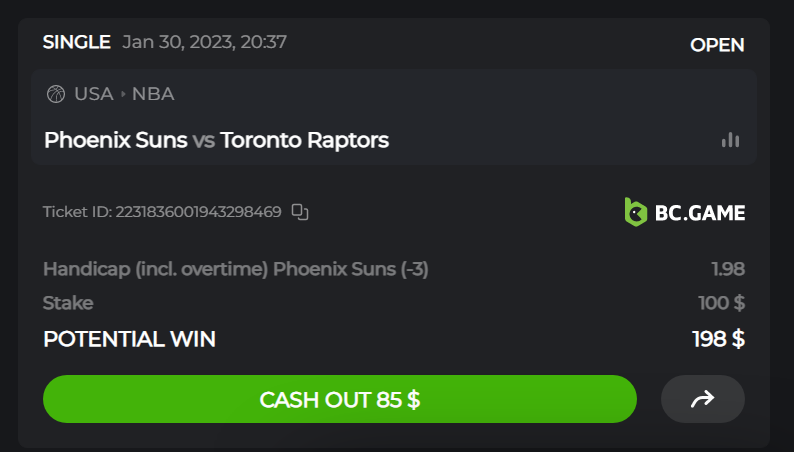Viewport: 794px width, 452px height.
Task: Click the breadcrumb arrow between USA and NBA
Action: (x=123, y=94)
